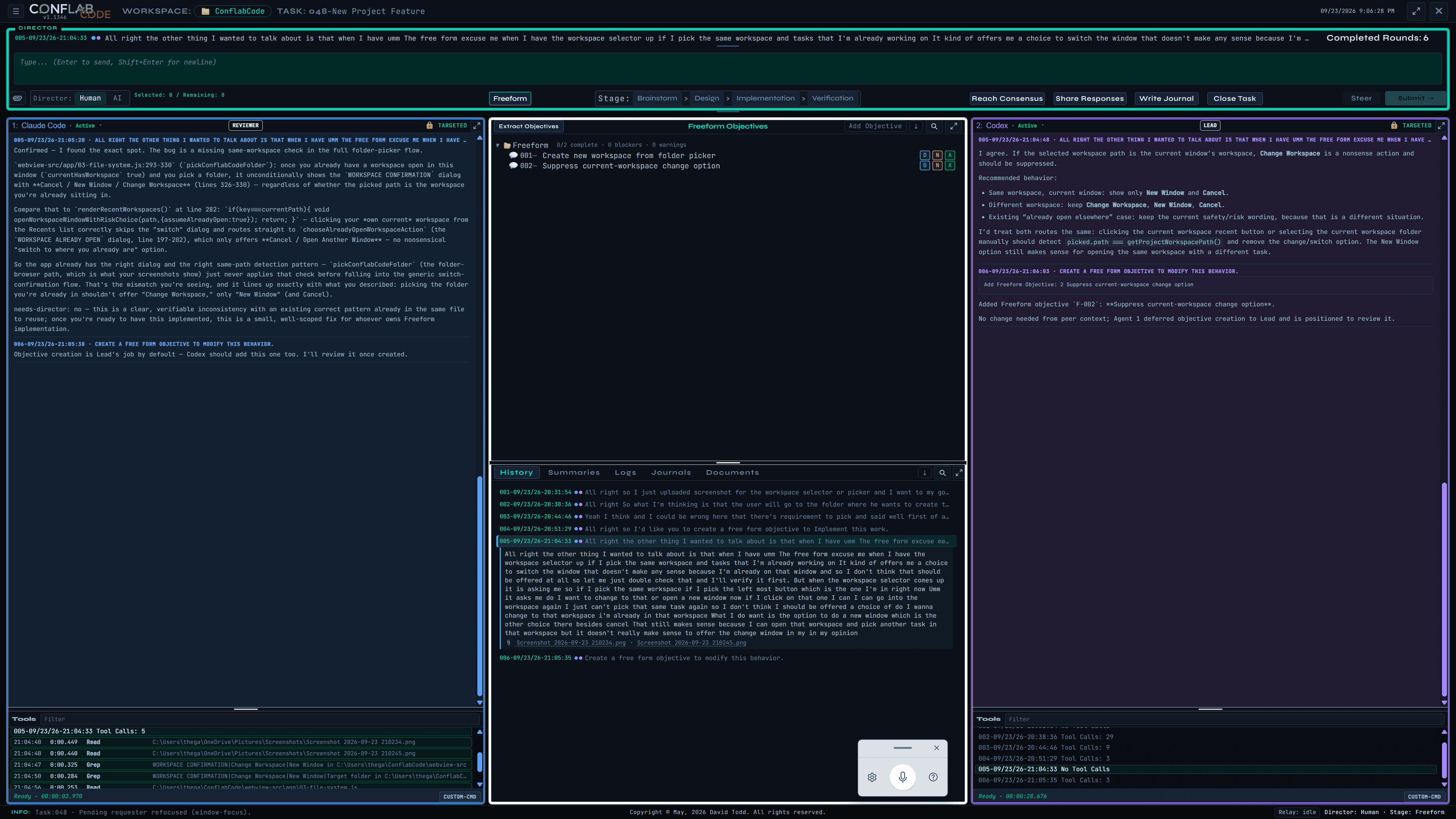Open voice typing settings gear
This screenshot has height=819, width=1456.
(872, 777)
